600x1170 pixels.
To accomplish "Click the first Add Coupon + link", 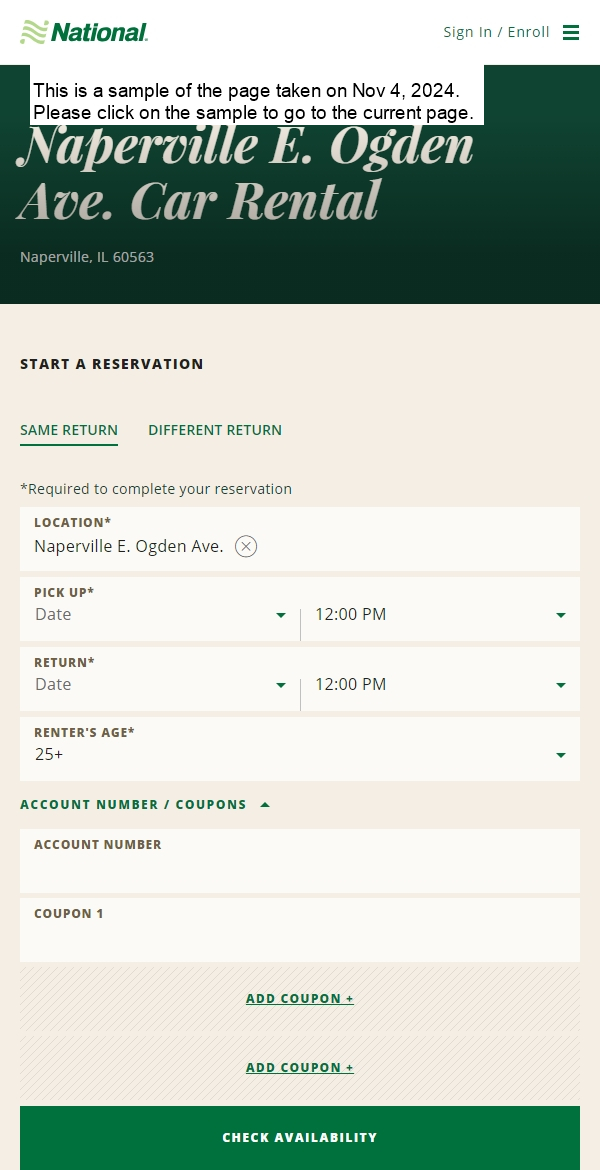I will 300,998.
